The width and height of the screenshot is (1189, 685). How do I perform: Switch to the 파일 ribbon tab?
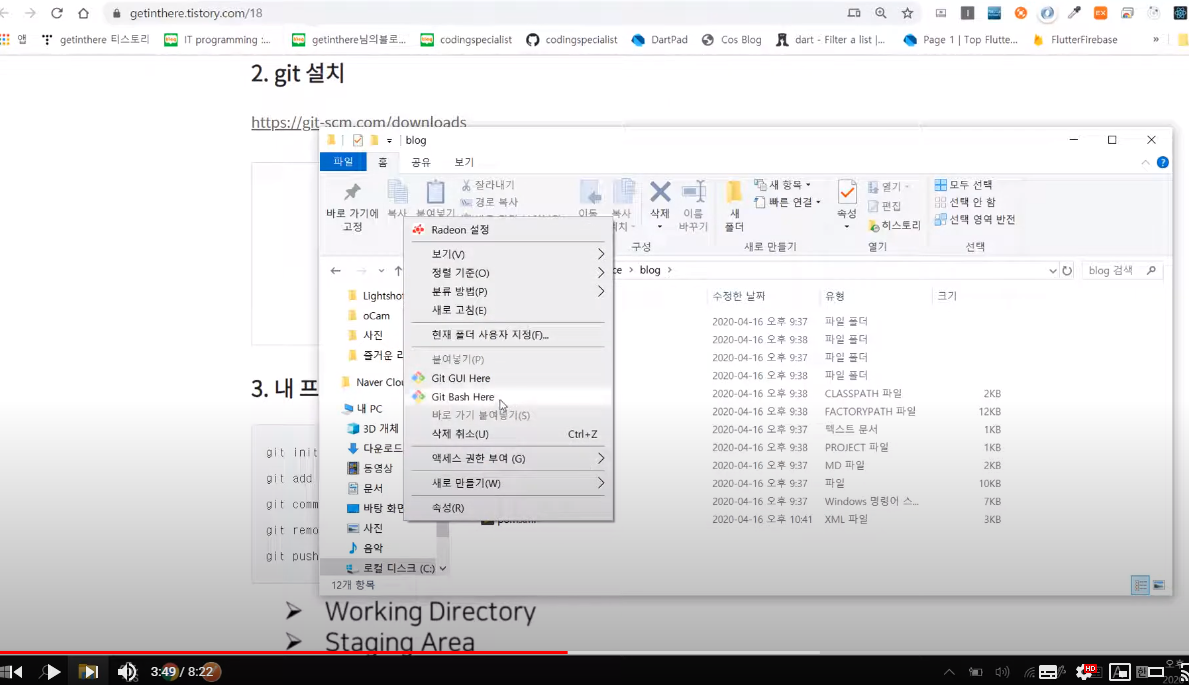(344, 162)
